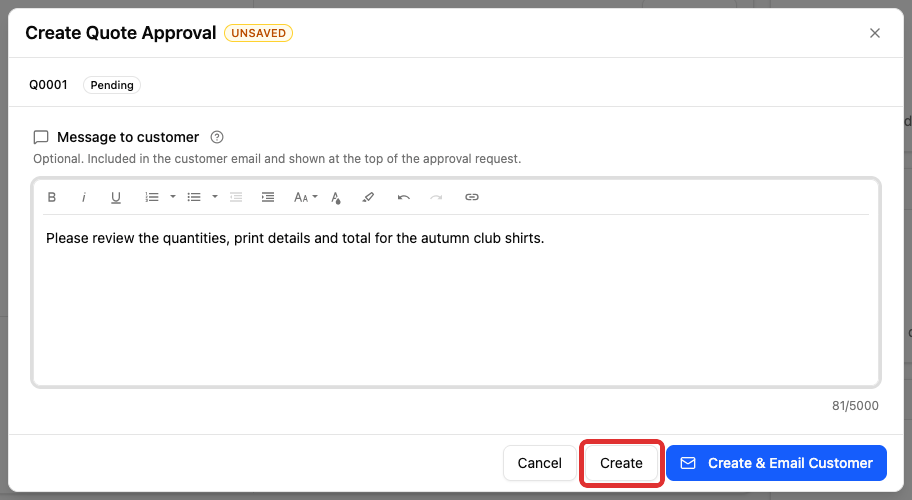
Task: Click the Cancel button
Action: (x=540, y=463)
